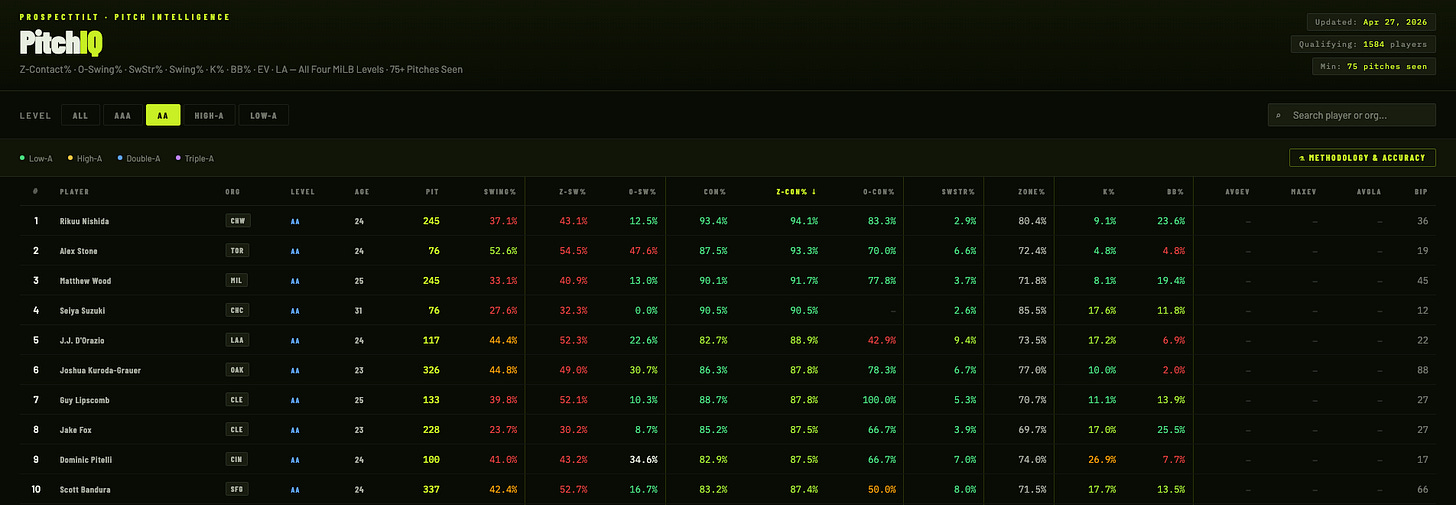Sort by the LEVEL column header
This screenshot has width=1456, height=505.
pyautogui.click(x=302, y=190)
